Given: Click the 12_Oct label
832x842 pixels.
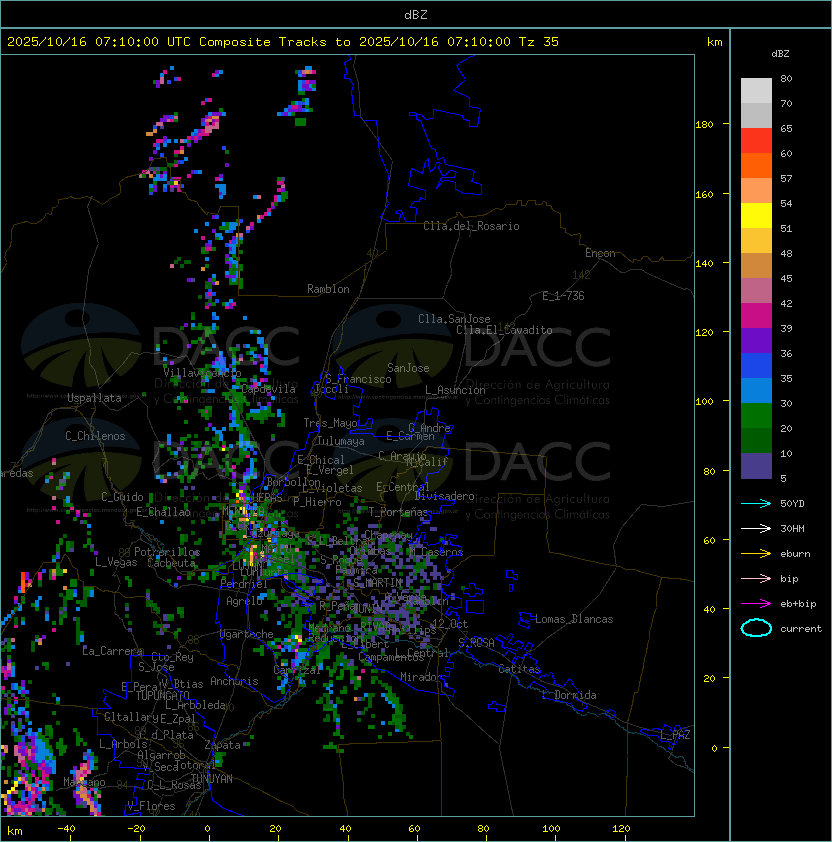Looking at the screenshot, I should 450,624.
